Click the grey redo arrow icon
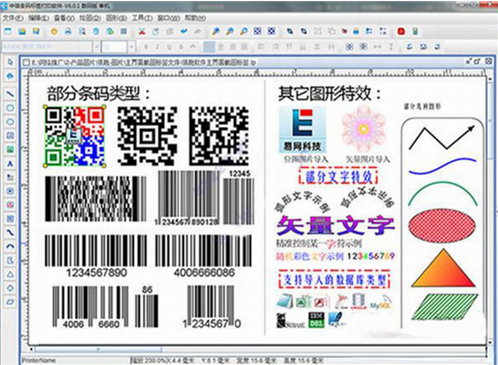The height and width of the screenshot is (365, 498). pos(198,31)
